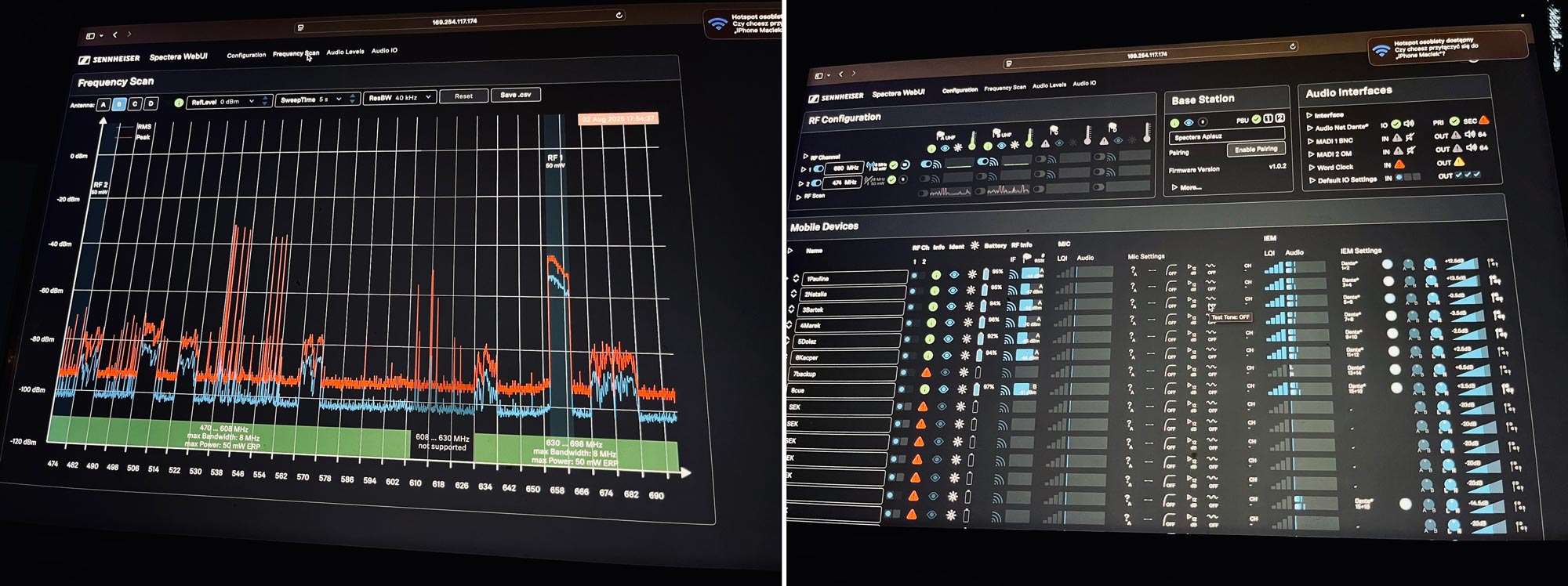
Task: Click the warning triangle icon for 7backup
Action: (x=926, y=373)
